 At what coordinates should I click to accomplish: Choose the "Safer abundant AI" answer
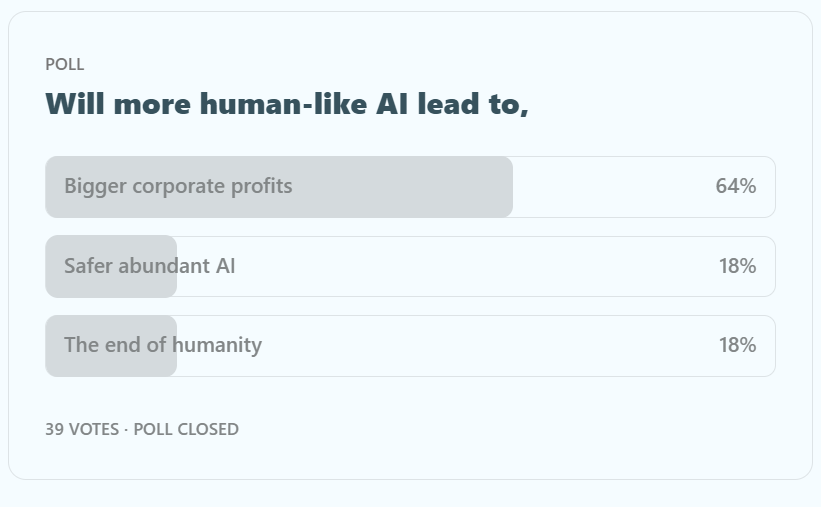click(x=150, y=266)
